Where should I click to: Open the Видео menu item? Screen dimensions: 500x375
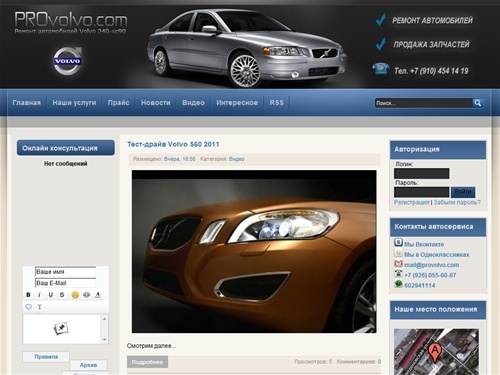[x=193, y=103]
